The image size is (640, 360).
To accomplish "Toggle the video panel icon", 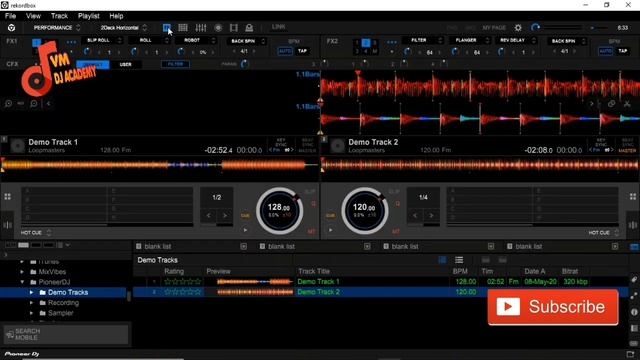I will pos(233,27).
